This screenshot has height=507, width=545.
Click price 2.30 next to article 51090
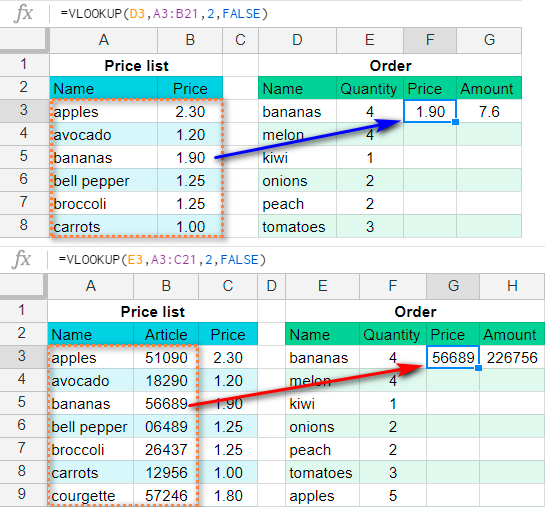click(x=228, y=357)
